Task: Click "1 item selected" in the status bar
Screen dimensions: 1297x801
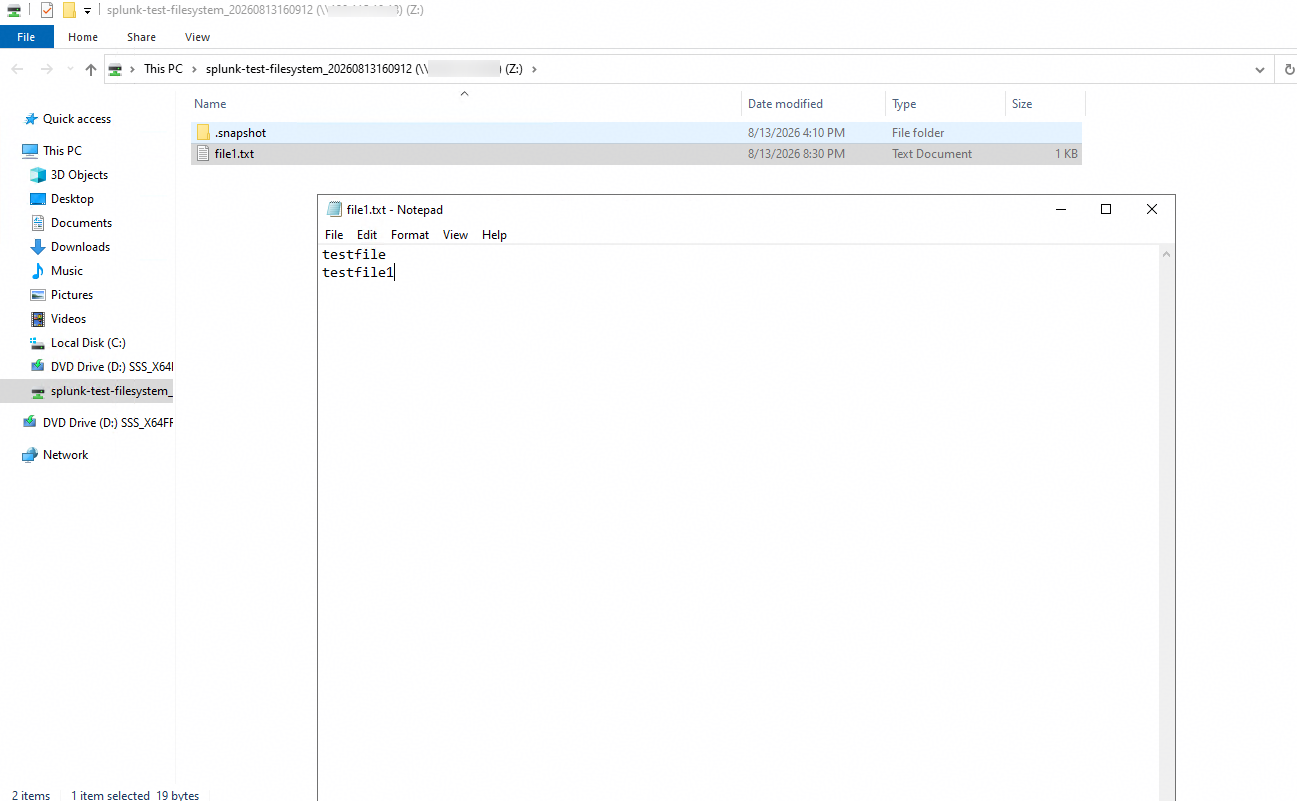Action: (110, 795)
